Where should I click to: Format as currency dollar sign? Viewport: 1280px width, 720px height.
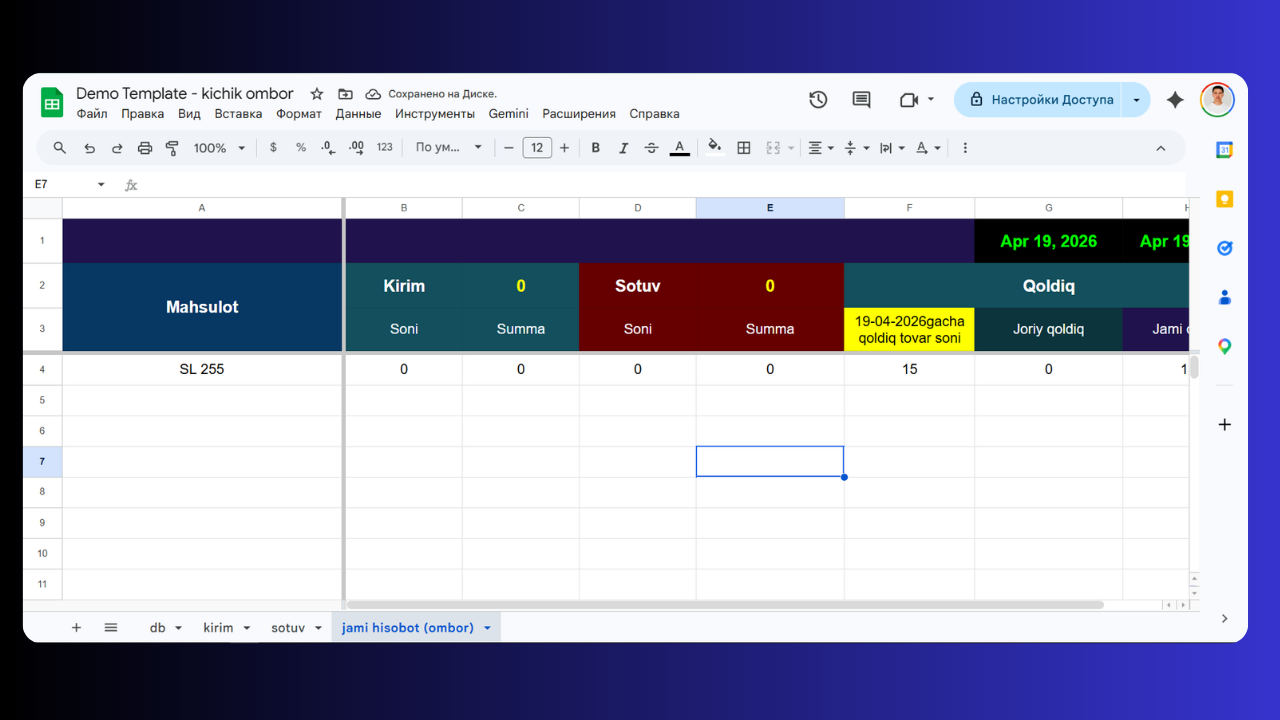tap(273, 148)
